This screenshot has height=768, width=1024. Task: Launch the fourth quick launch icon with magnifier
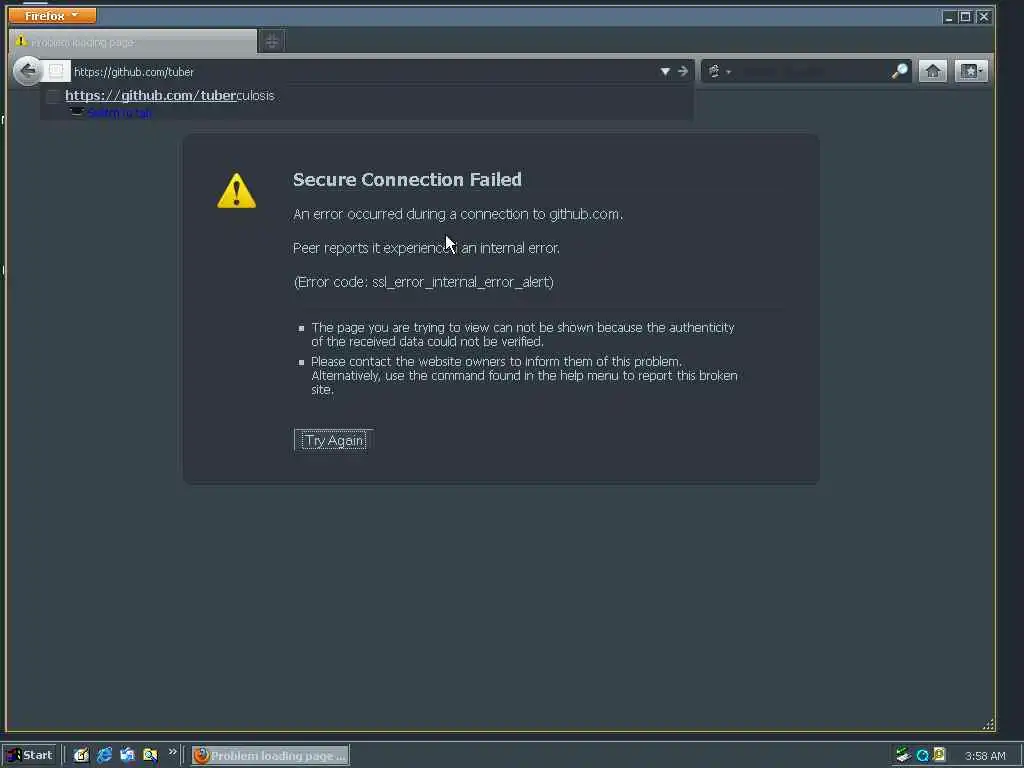coord(150,755)
